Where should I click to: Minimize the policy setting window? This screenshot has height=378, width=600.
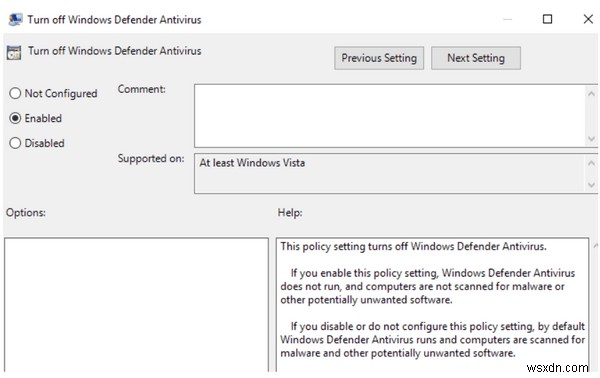(507, 19)
